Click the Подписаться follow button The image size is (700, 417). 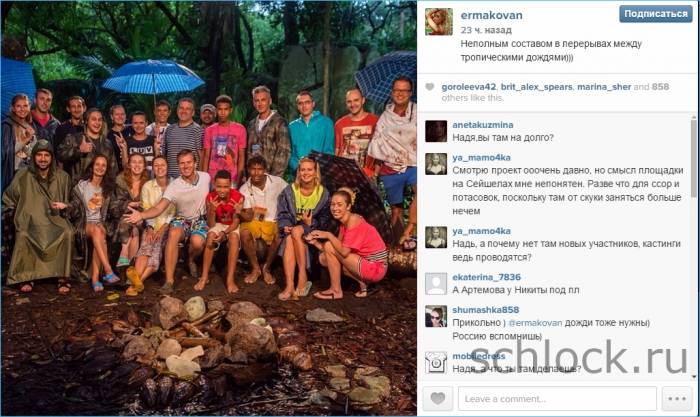[655, 14]
